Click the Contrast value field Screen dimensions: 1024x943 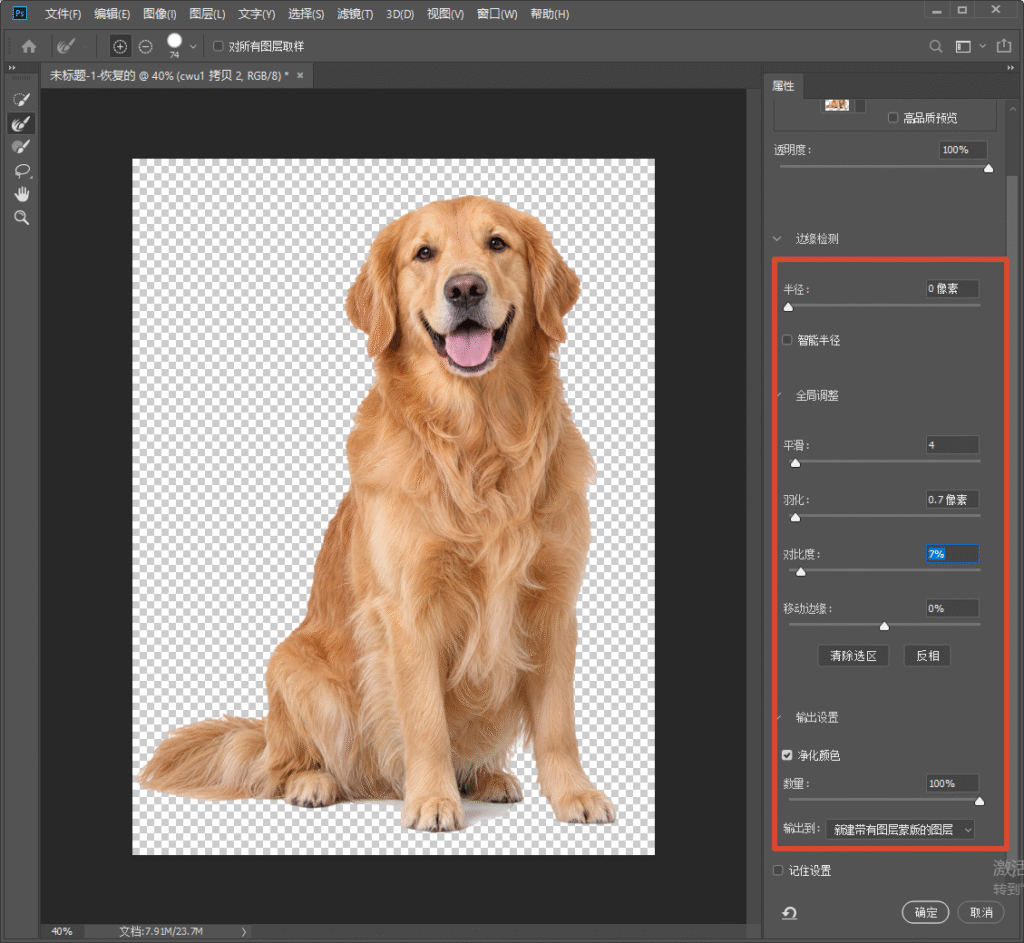952,554
